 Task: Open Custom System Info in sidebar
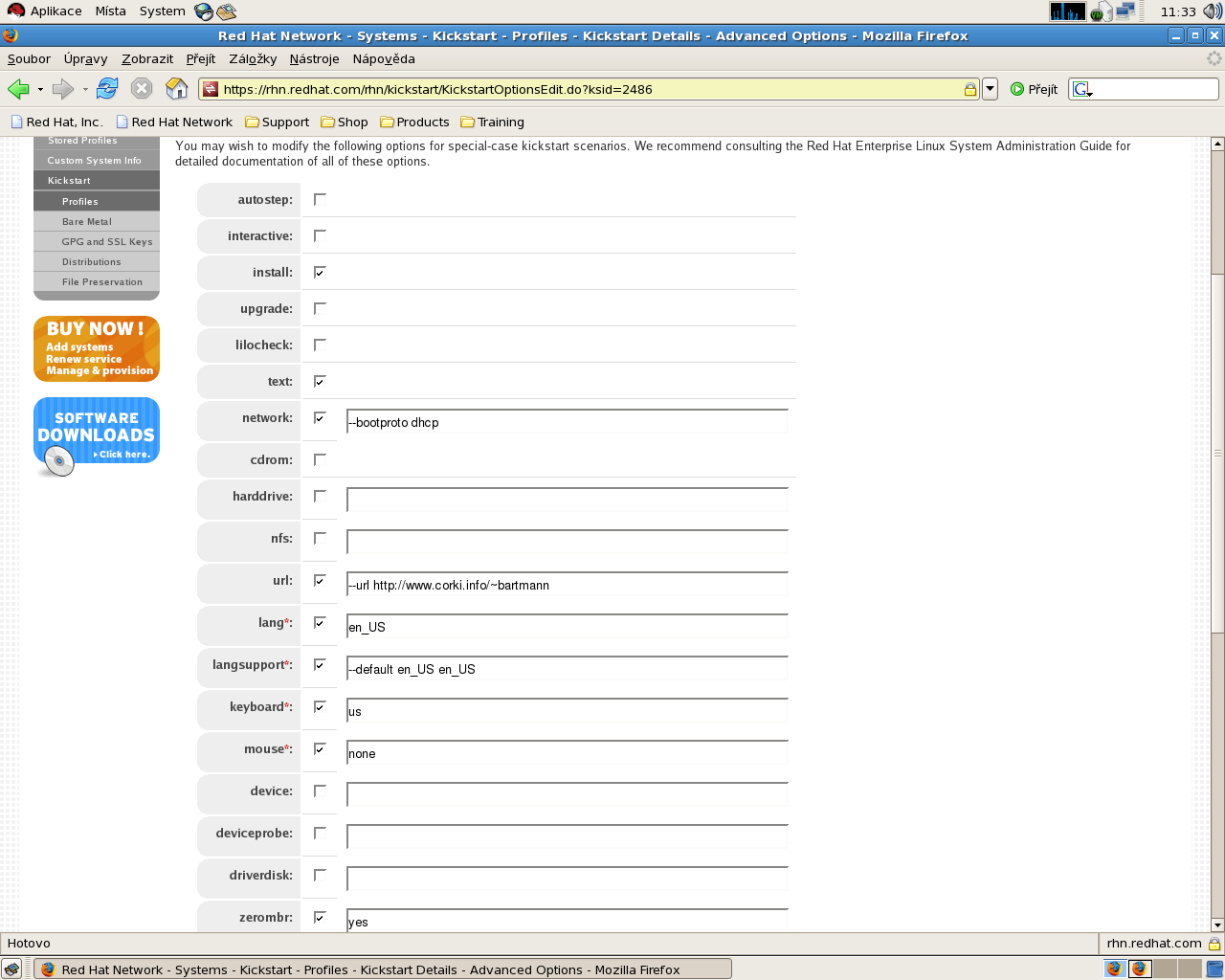97,161
